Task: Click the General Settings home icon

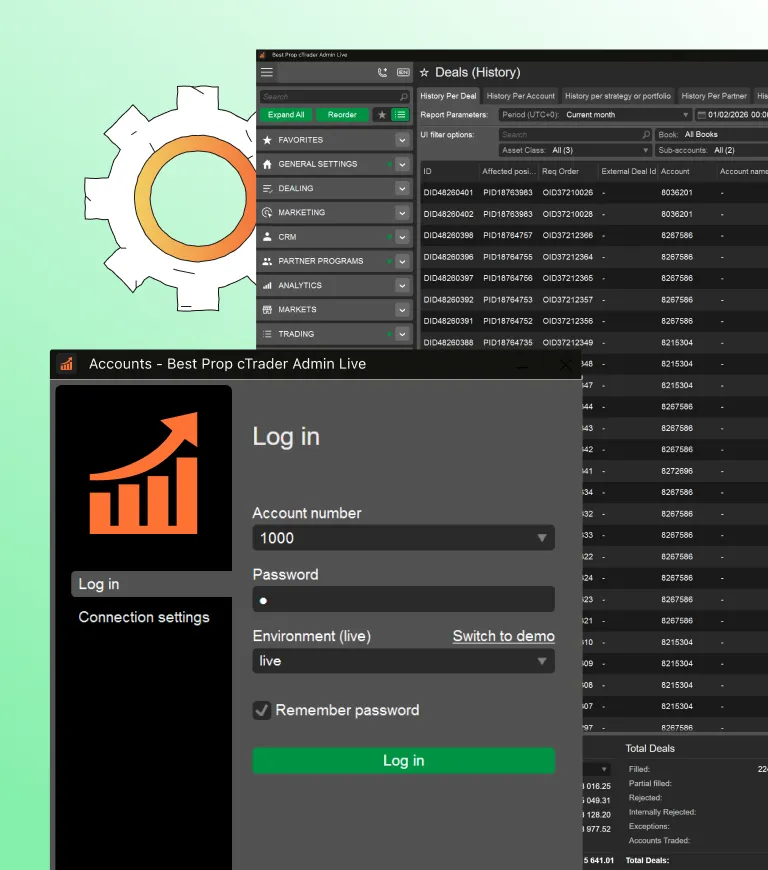Action: [x=267, y=164]
